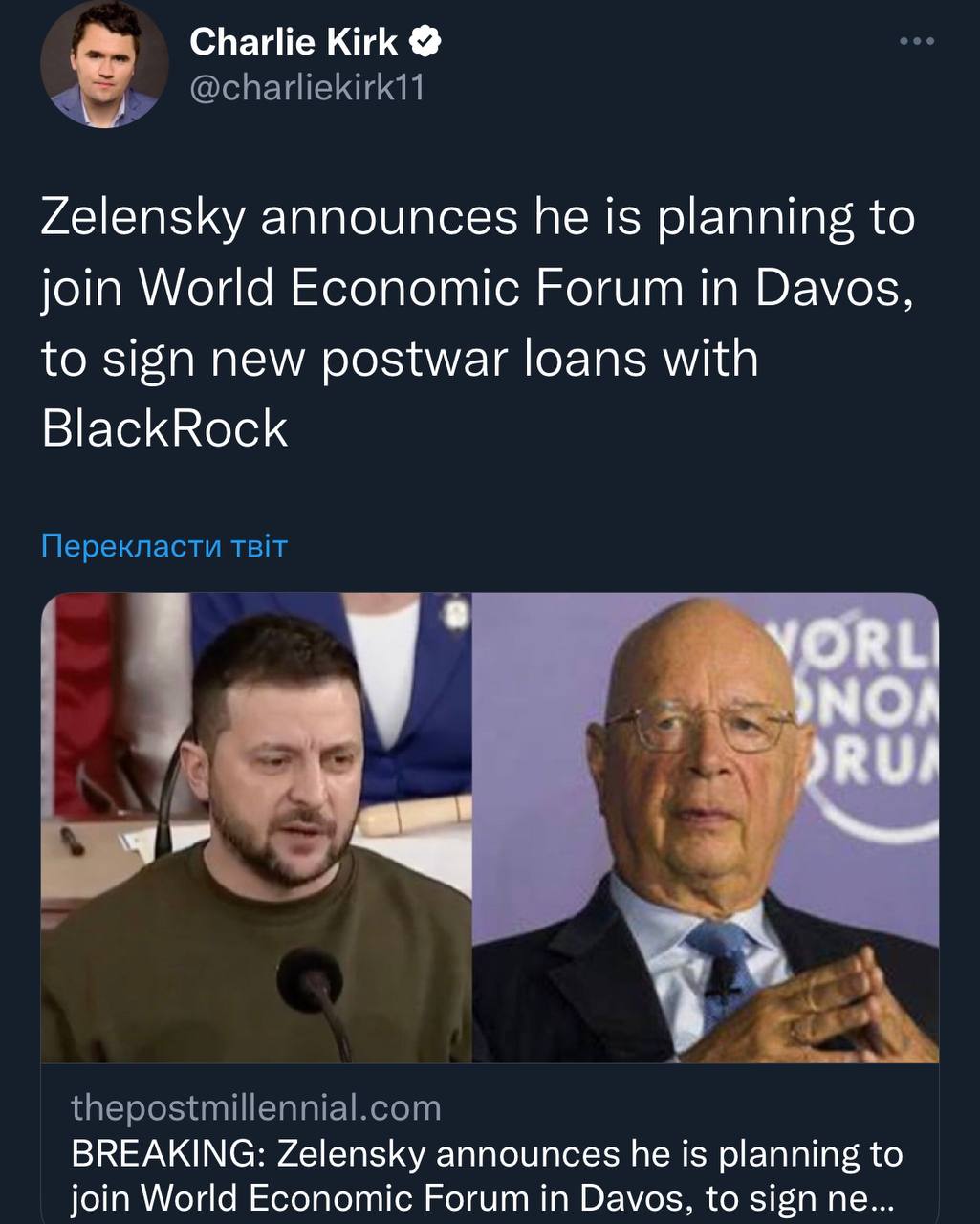Open right photo of man wearing glasses

click(706, 827)
